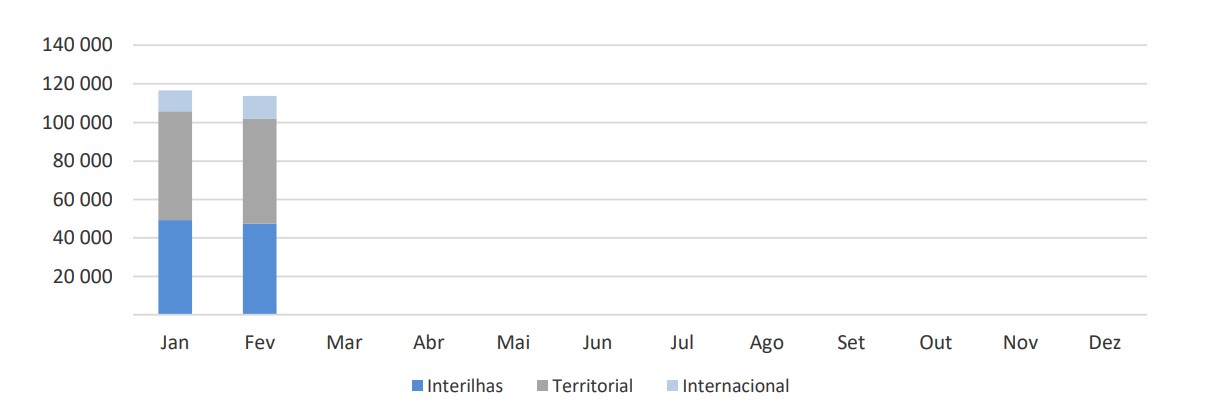Click the blue Interilhas segment of Jan bar
This screenshot has height=416, width=1206.
pyautogui.click(x=175, y=267)
